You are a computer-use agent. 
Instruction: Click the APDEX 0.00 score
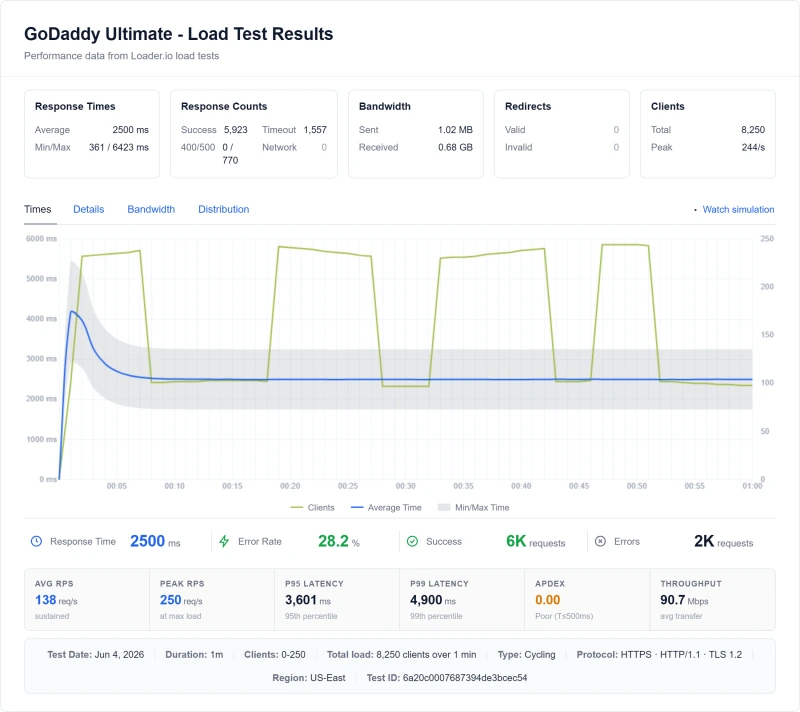(547, 600)
